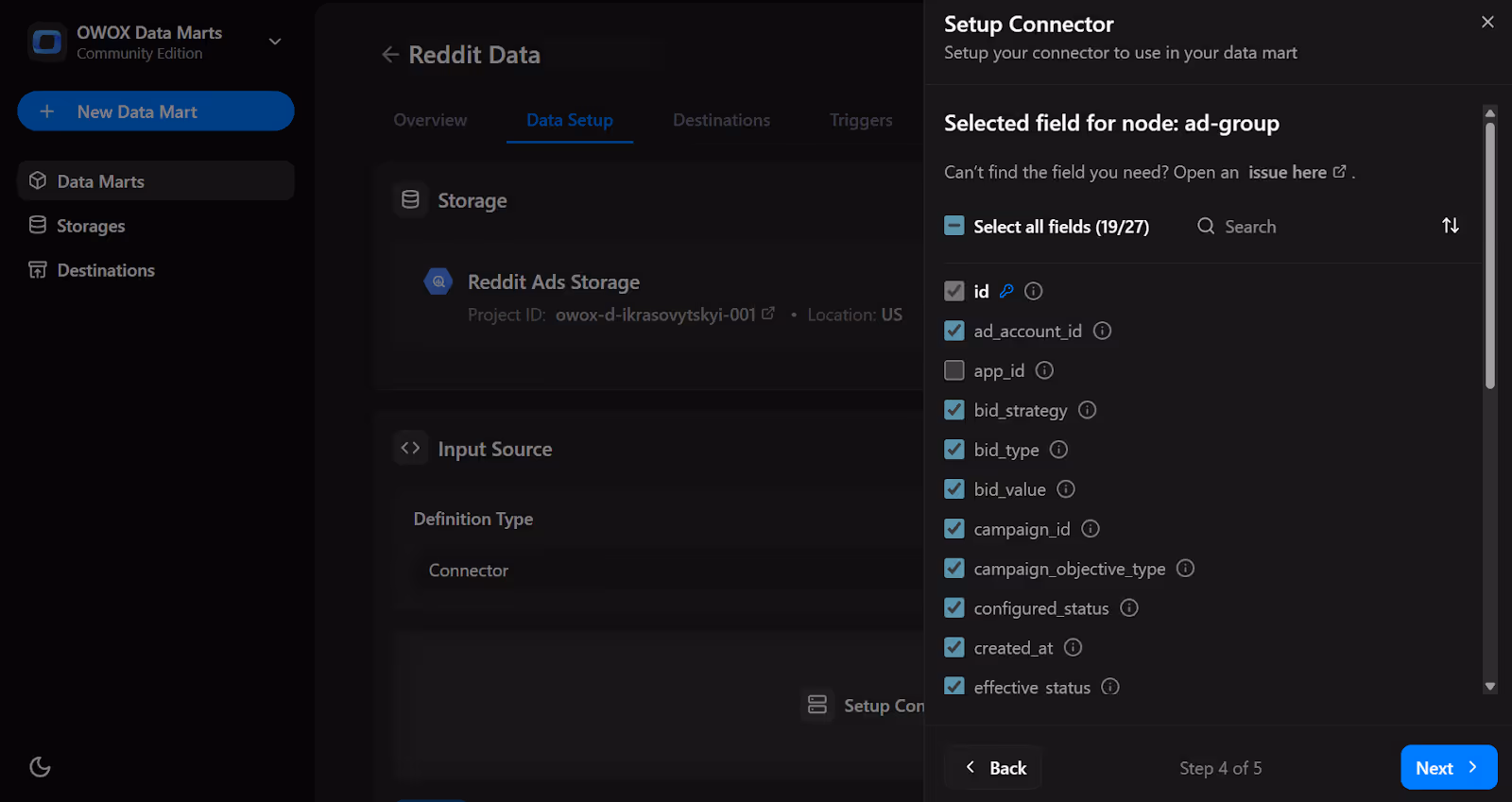Viewport: 1512px width, 802px height.
Task: Toggle dark mode moon icon
Action: (x=40, y=767)
